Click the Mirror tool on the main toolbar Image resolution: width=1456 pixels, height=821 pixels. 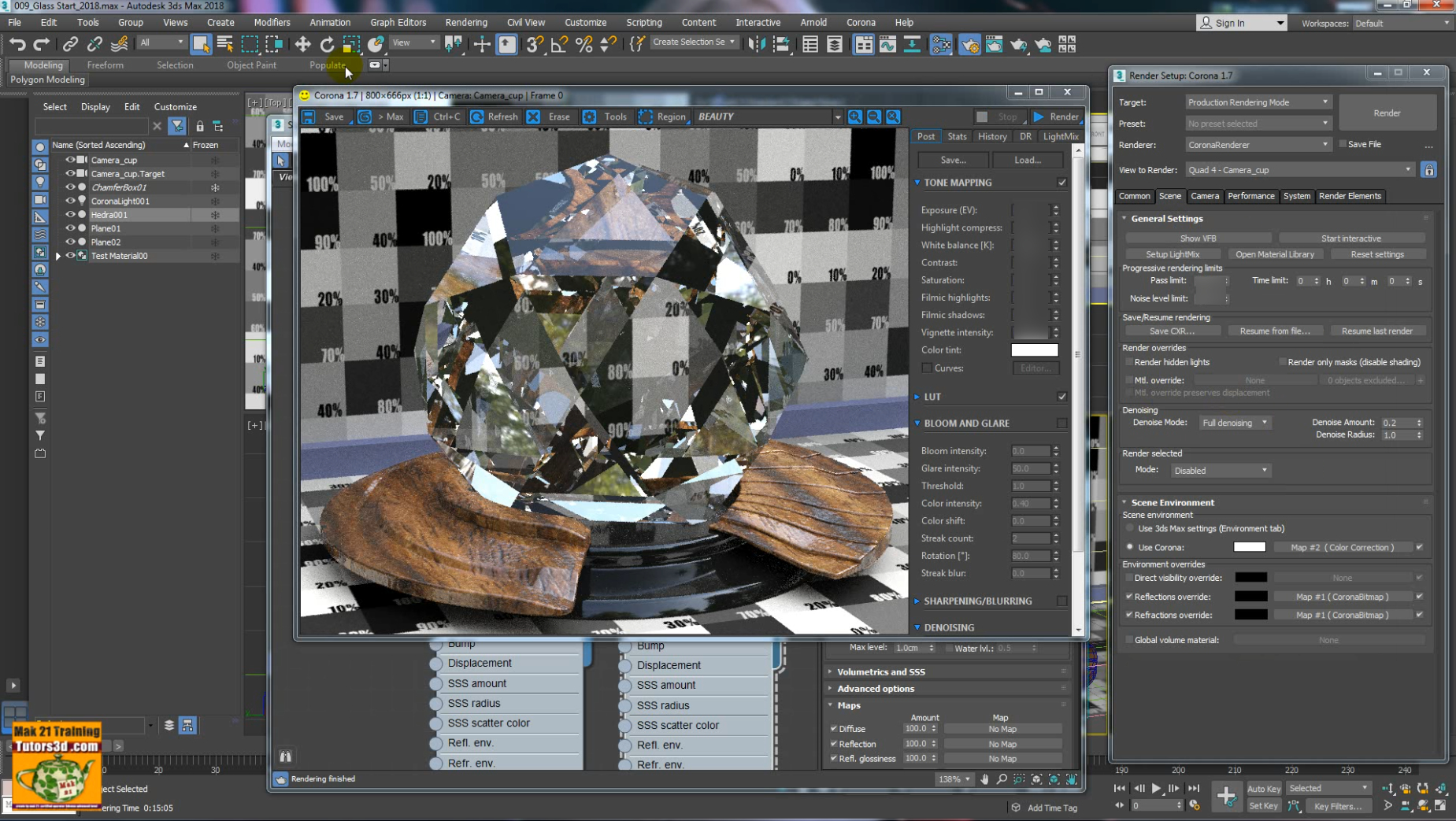757,44
